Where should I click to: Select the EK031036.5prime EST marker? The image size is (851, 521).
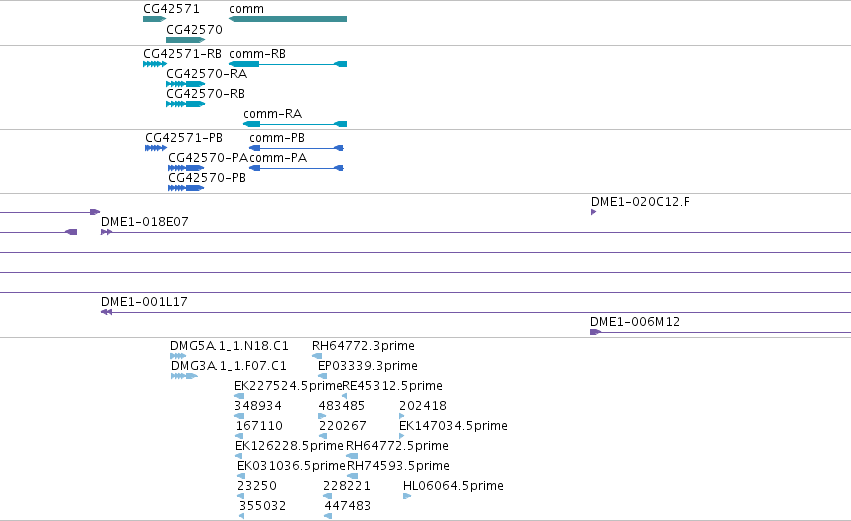(241, 476)
